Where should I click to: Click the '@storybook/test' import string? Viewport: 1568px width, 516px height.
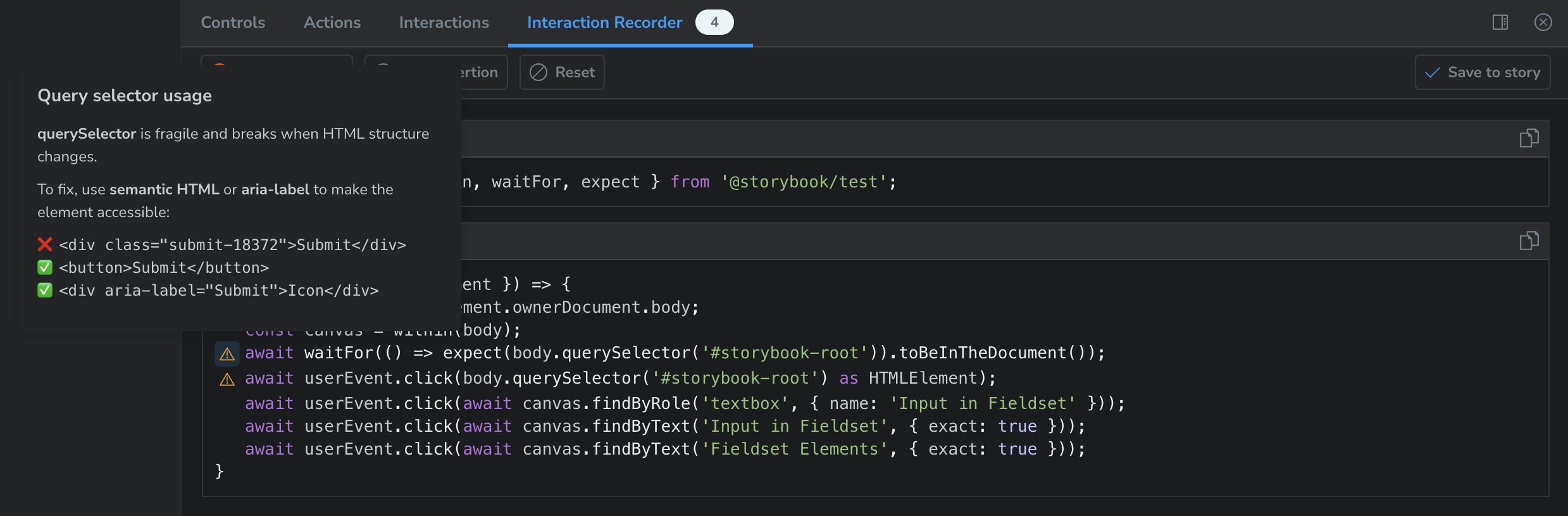pos(803,182)
